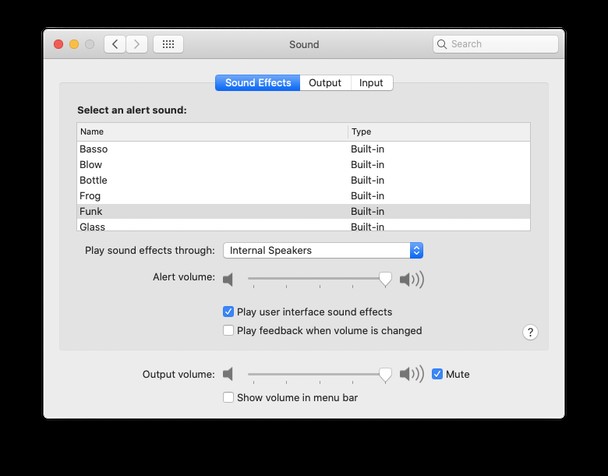The width and height of the screenshot is (608, 476).
Task: Click the alert volume low speaker icon
Action: pyautogui.click(x=228, y=279)
